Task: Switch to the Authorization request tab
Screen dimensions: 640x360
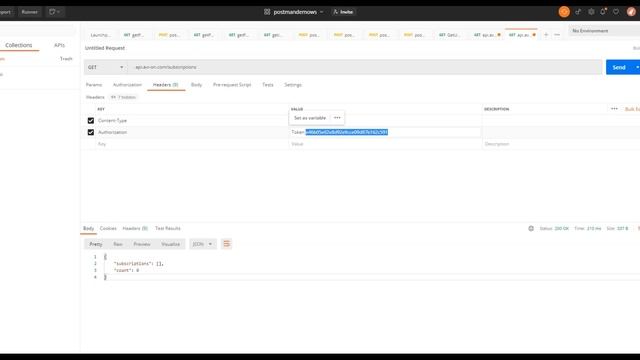Action: (x=127, y=85)
